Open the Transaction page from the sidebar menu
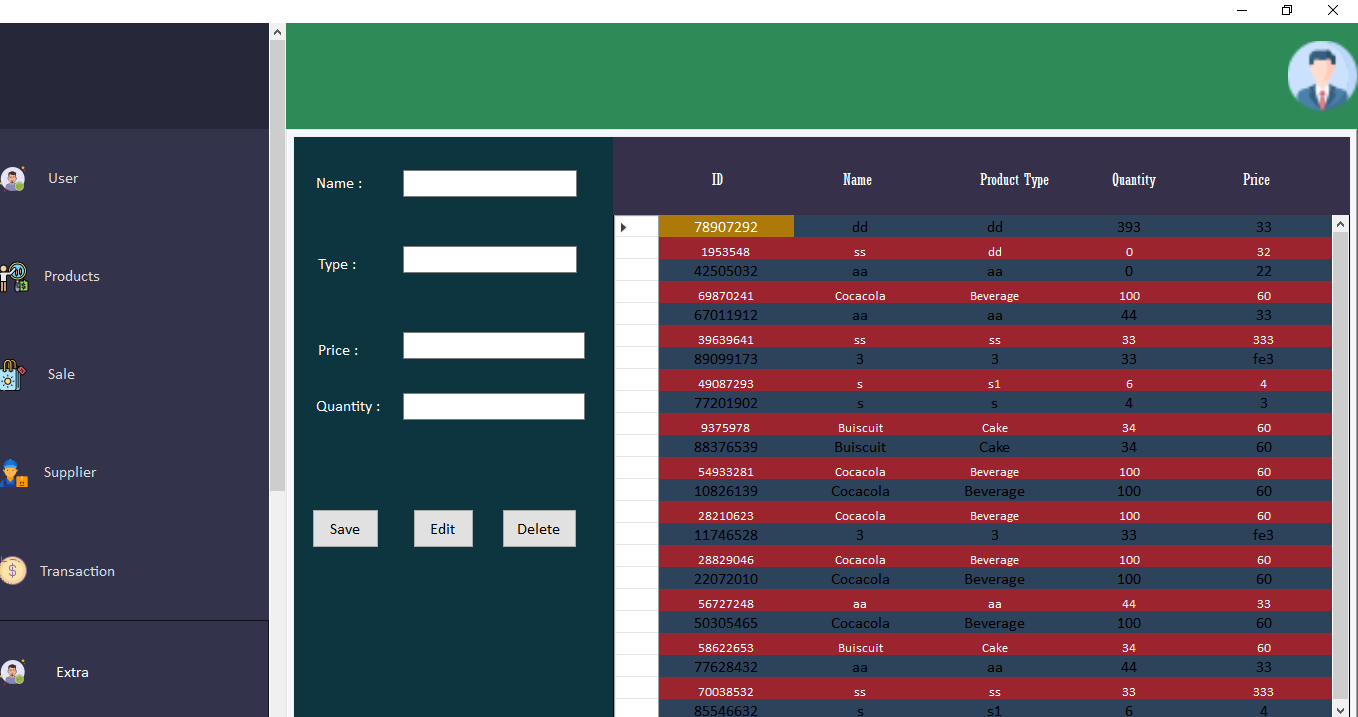The width and height of the screenshot is (1358, 717). (78, 570)
